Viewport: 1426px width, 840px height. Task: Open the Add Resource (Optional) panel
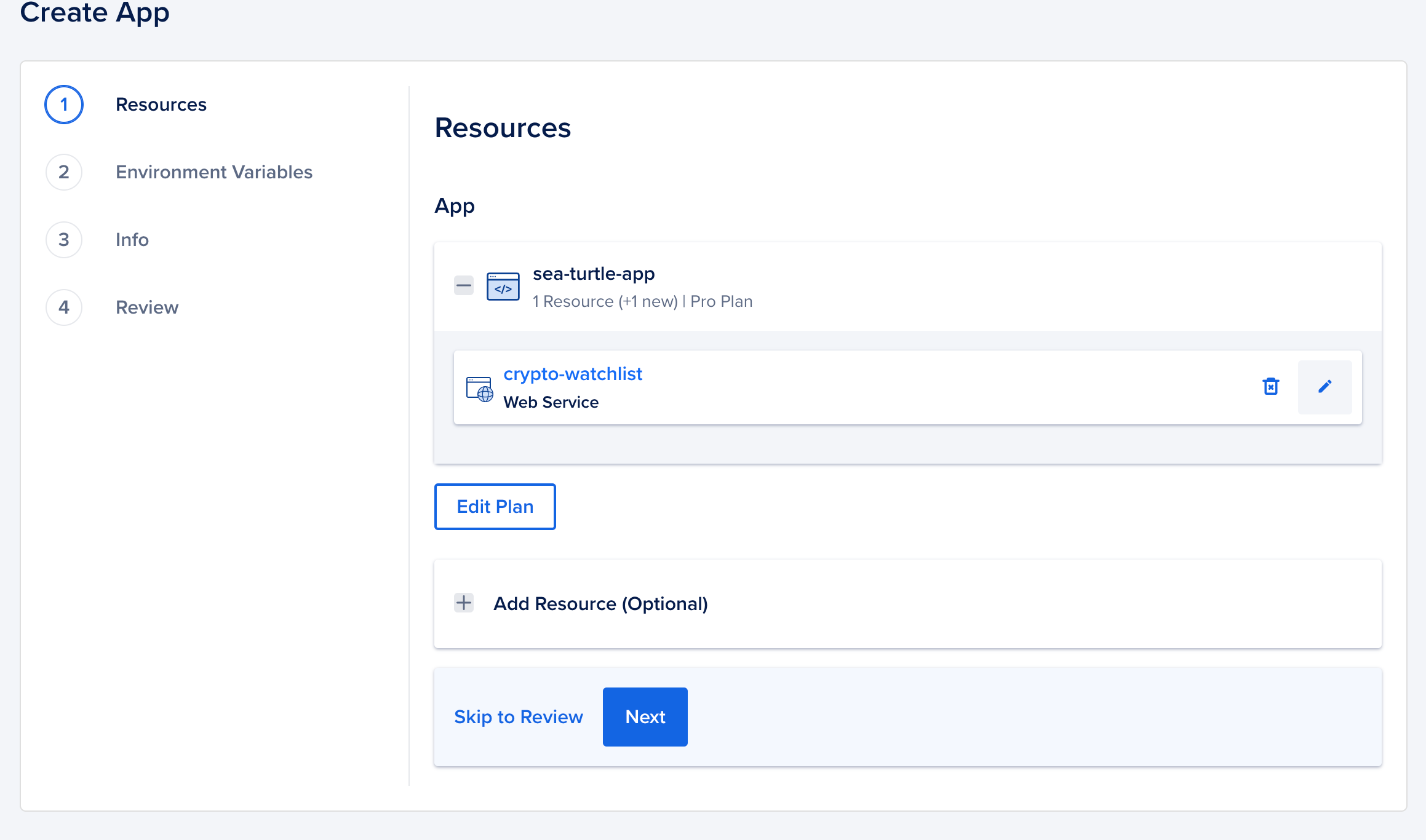tap(600, 604)
